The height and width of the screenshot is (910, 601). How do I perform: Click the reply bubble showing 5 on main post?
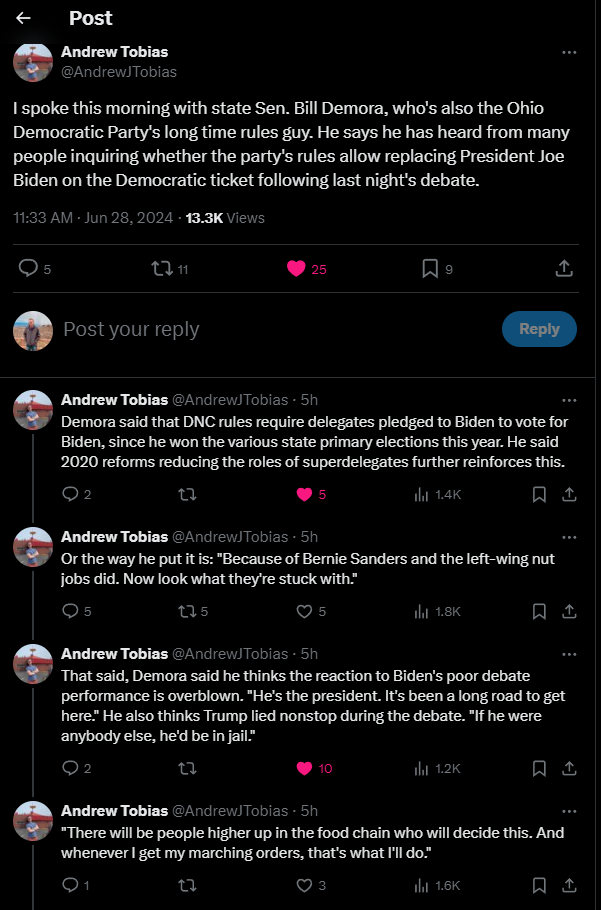(x=35, y=269)
